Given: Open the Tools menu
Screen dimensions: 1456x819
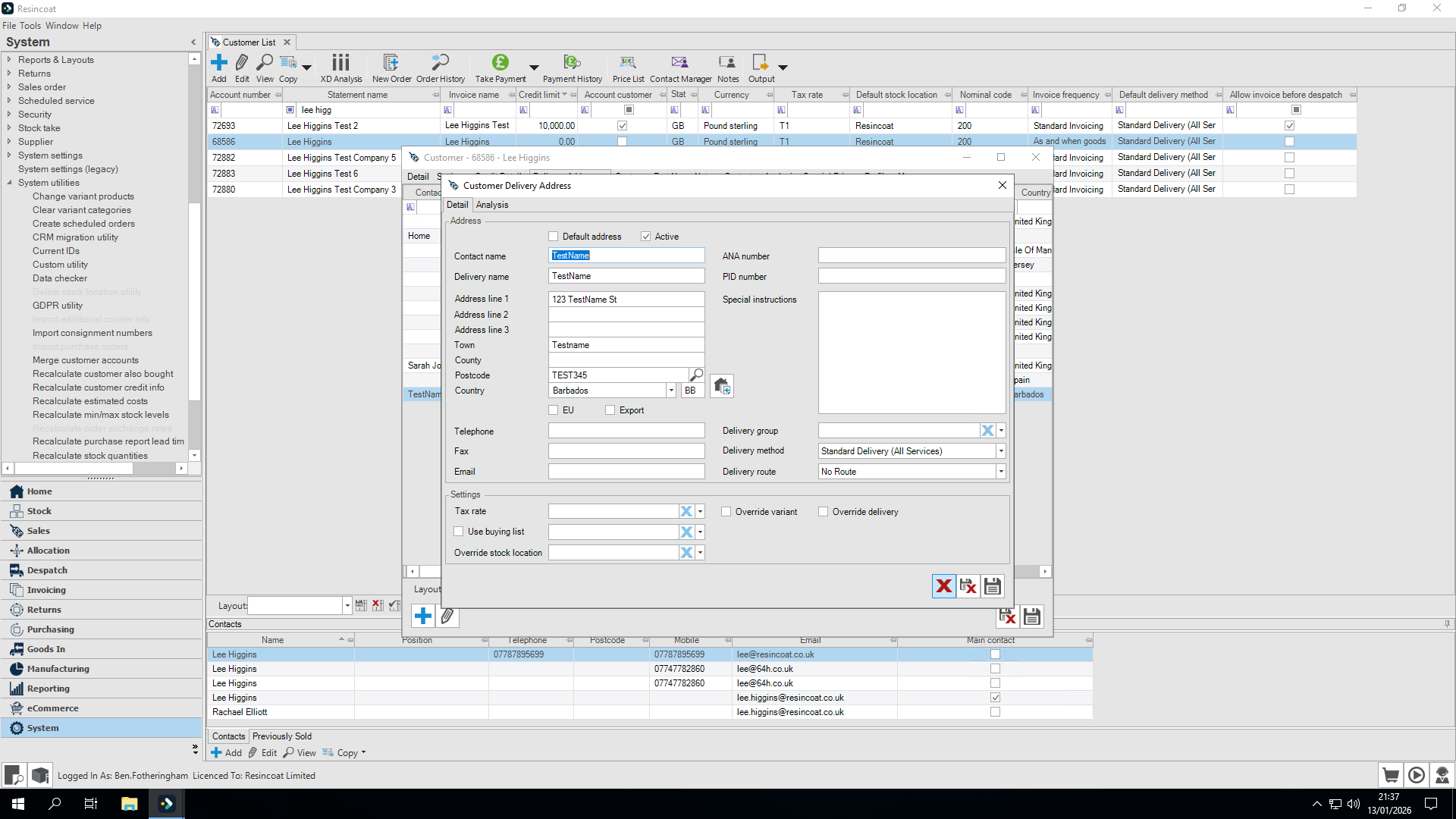Looking at the screenshot, I should tap(31, 25).
